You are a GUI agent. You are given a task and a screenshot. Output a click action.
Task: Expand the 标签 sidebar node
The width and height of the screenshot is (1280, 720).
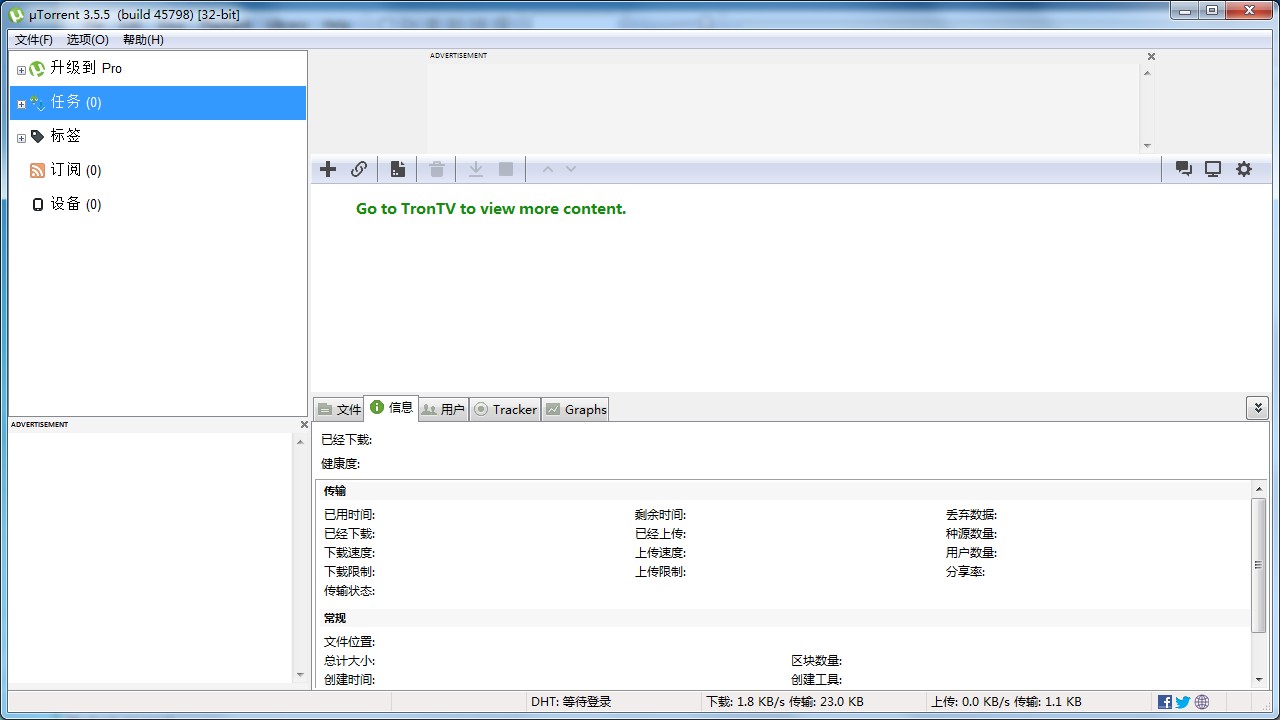tap(21, 136)
